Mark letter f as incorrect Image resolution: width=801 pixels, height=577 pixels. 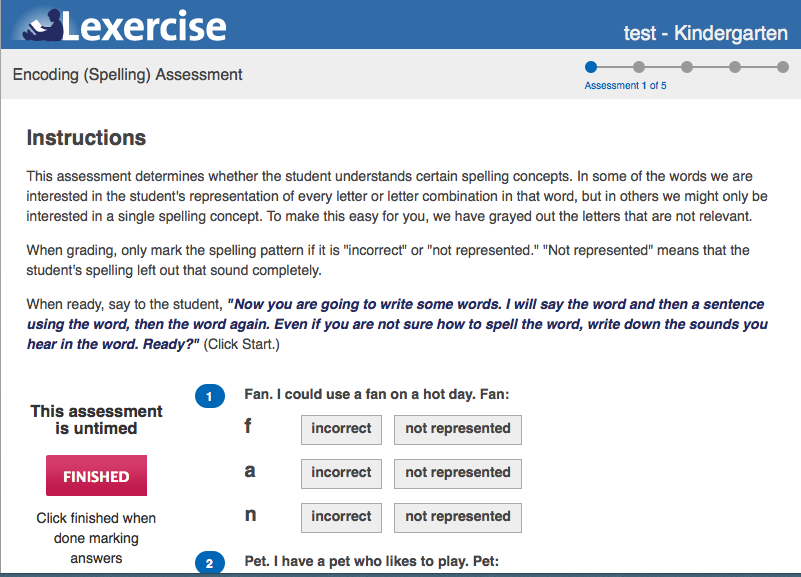point(341,429)
